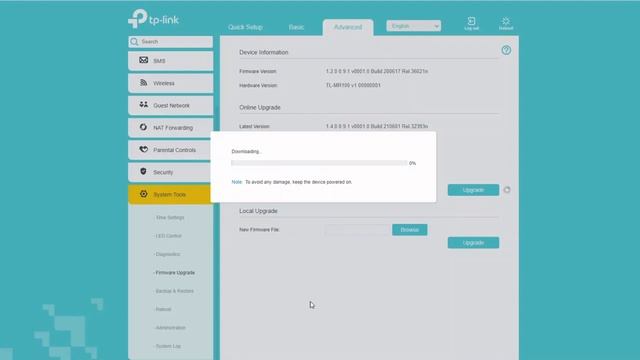Click the Local Upgrade button

pyautogui.click(x=473, y=243)
